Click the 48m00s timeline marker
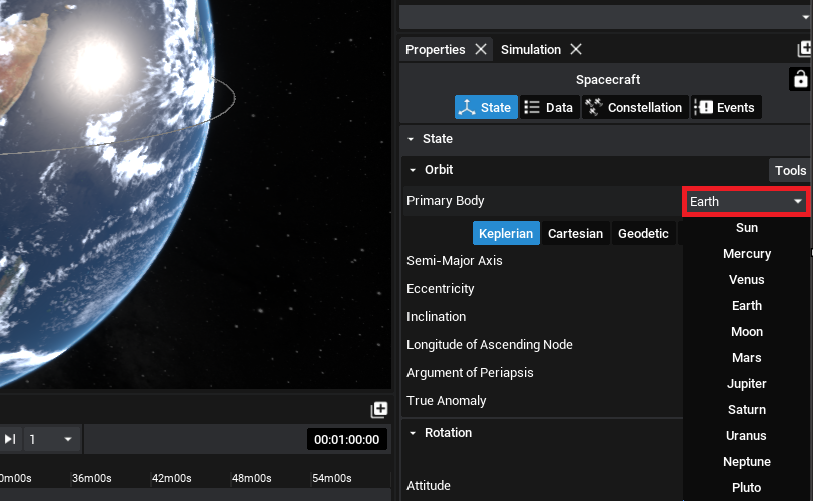This screenshot has width=813, height=501. (251, 478)
